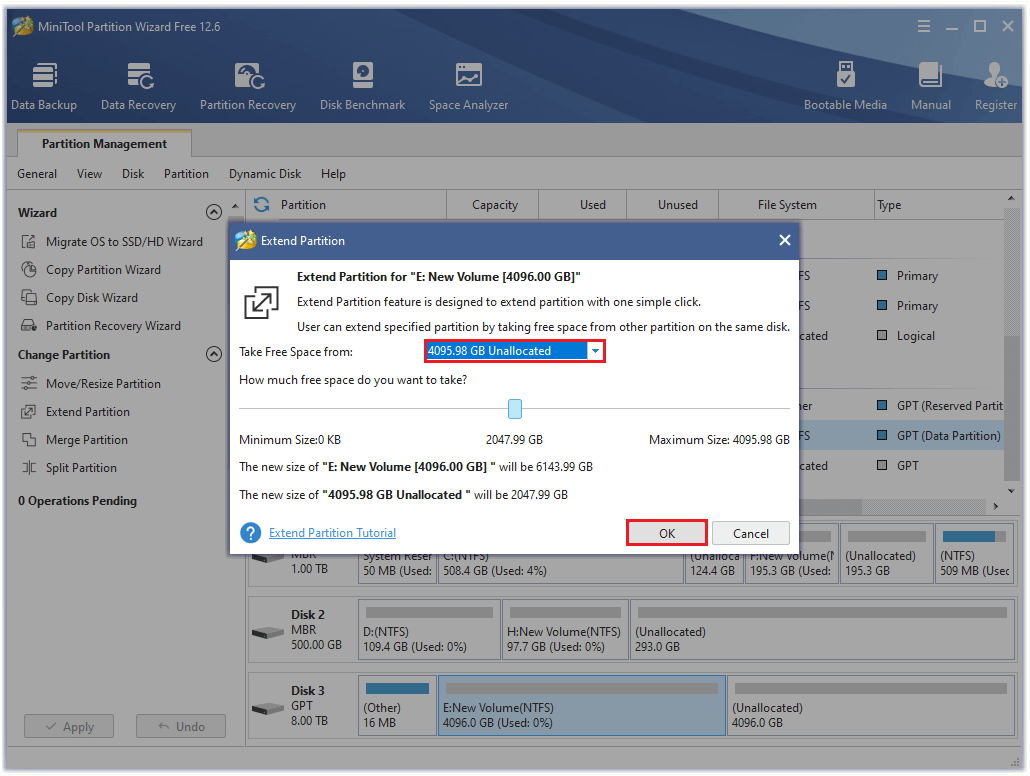
Task: Click the Undo button
Action: click(181, 726)
